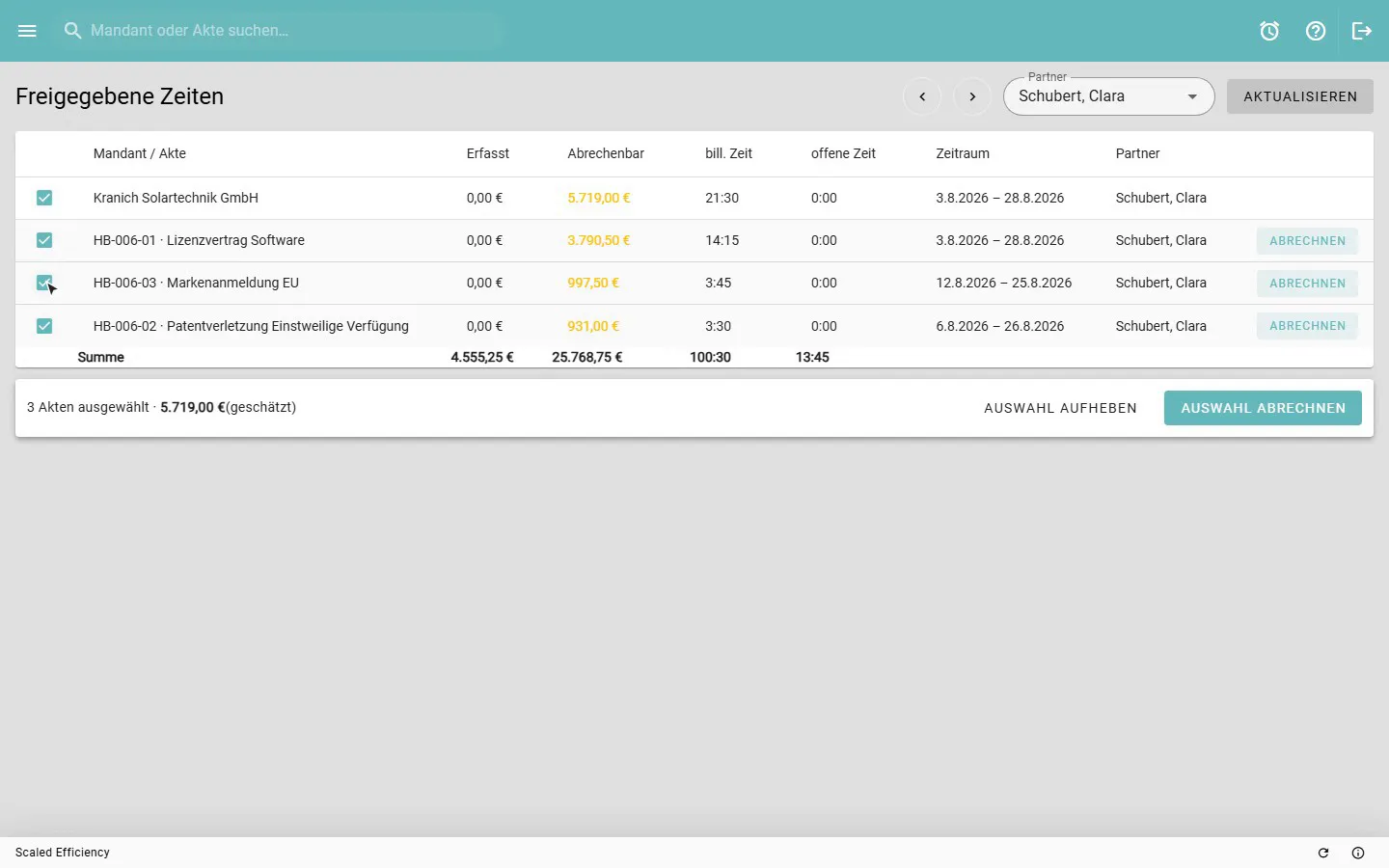Image resolution: width=1389 pixels, height=868 pixels.
Task: Click the AUSWAHL ABRECHNEN button
Action: tap(1263, 408)
